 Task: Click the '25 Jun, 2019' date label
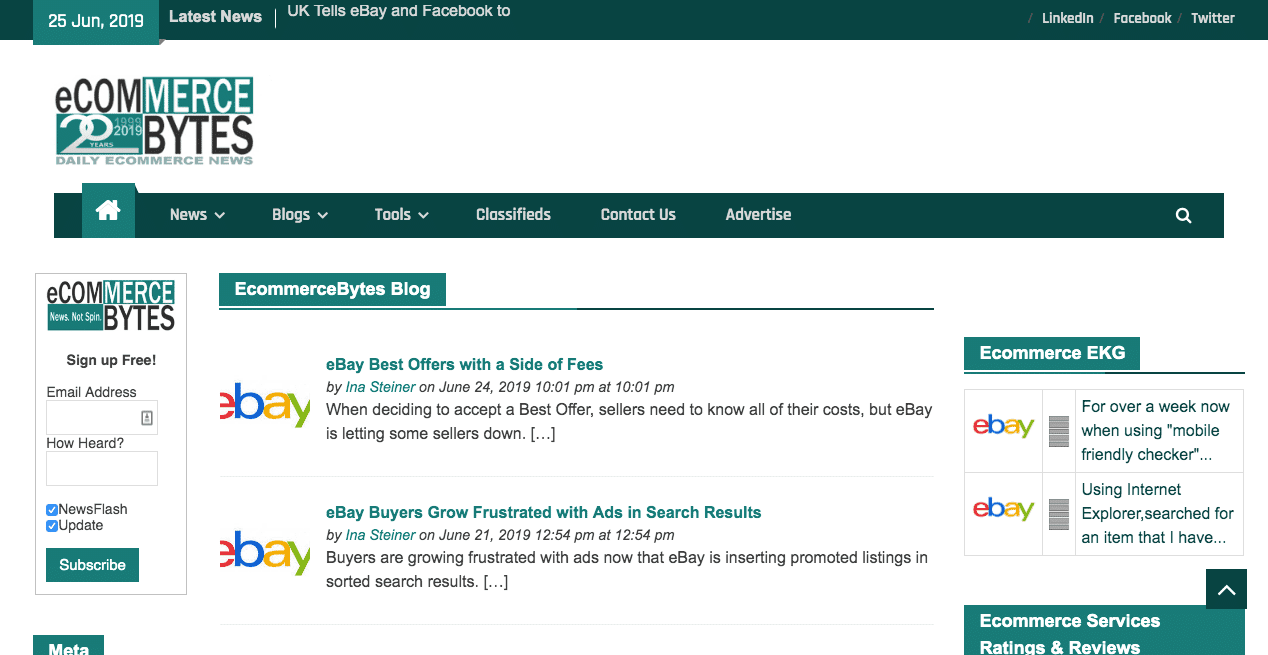pyautogui.click(x=96, y=21)
